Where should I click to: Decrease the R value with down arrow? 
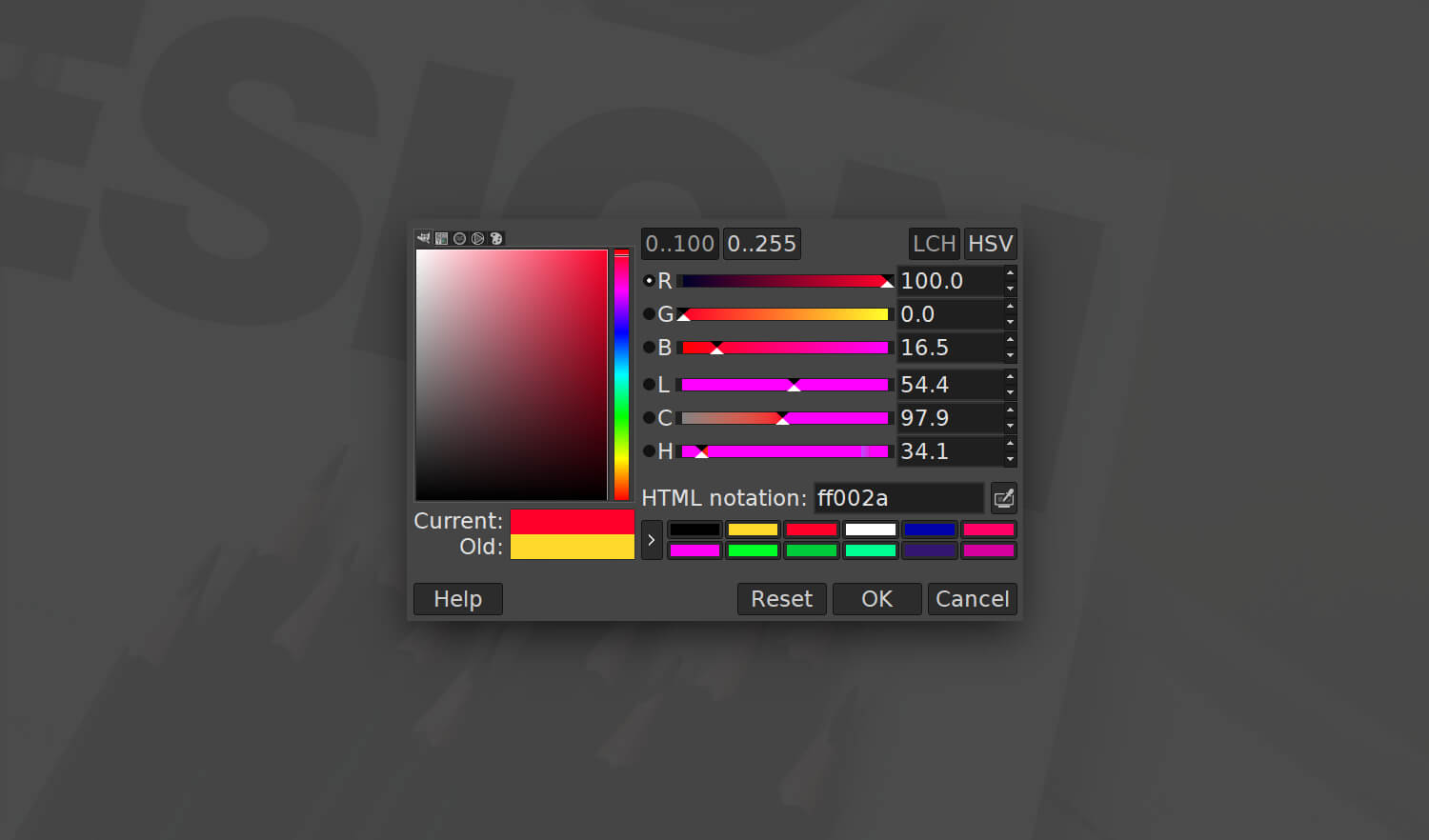click(1010, 289)
